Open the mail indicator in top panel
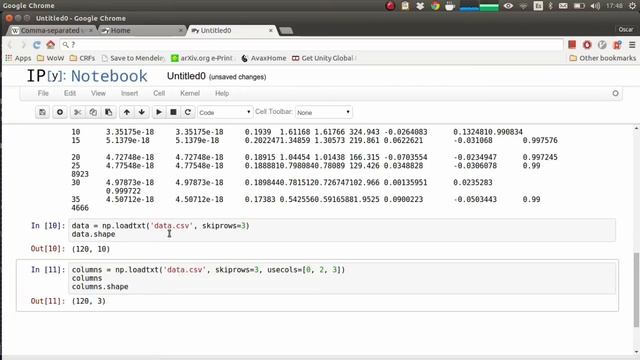Image resolution: width=640 pixels, height=360 pixels. coord(563,6)
